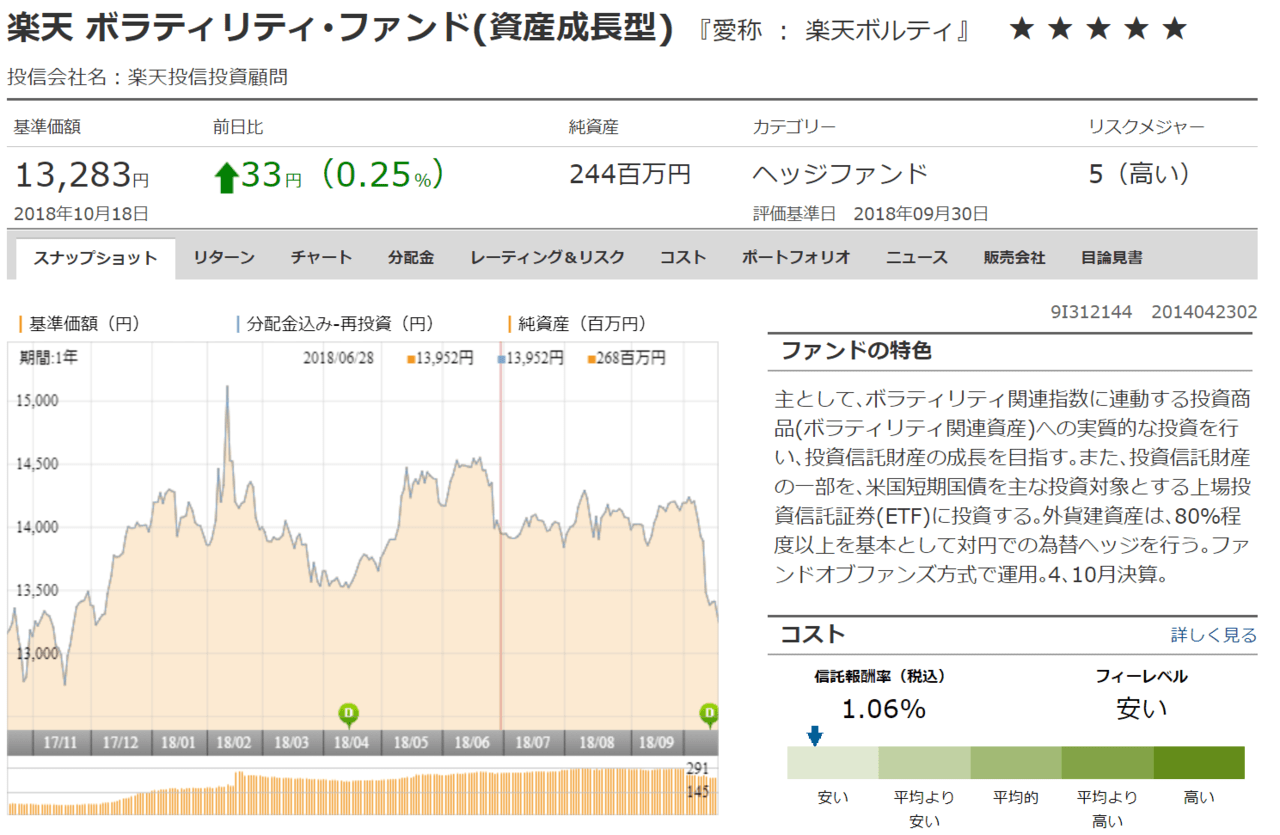This screenshot has height=835, width=1280.
Task: Click the green D marker at 18/04
Action: click(x=349, y=714)
